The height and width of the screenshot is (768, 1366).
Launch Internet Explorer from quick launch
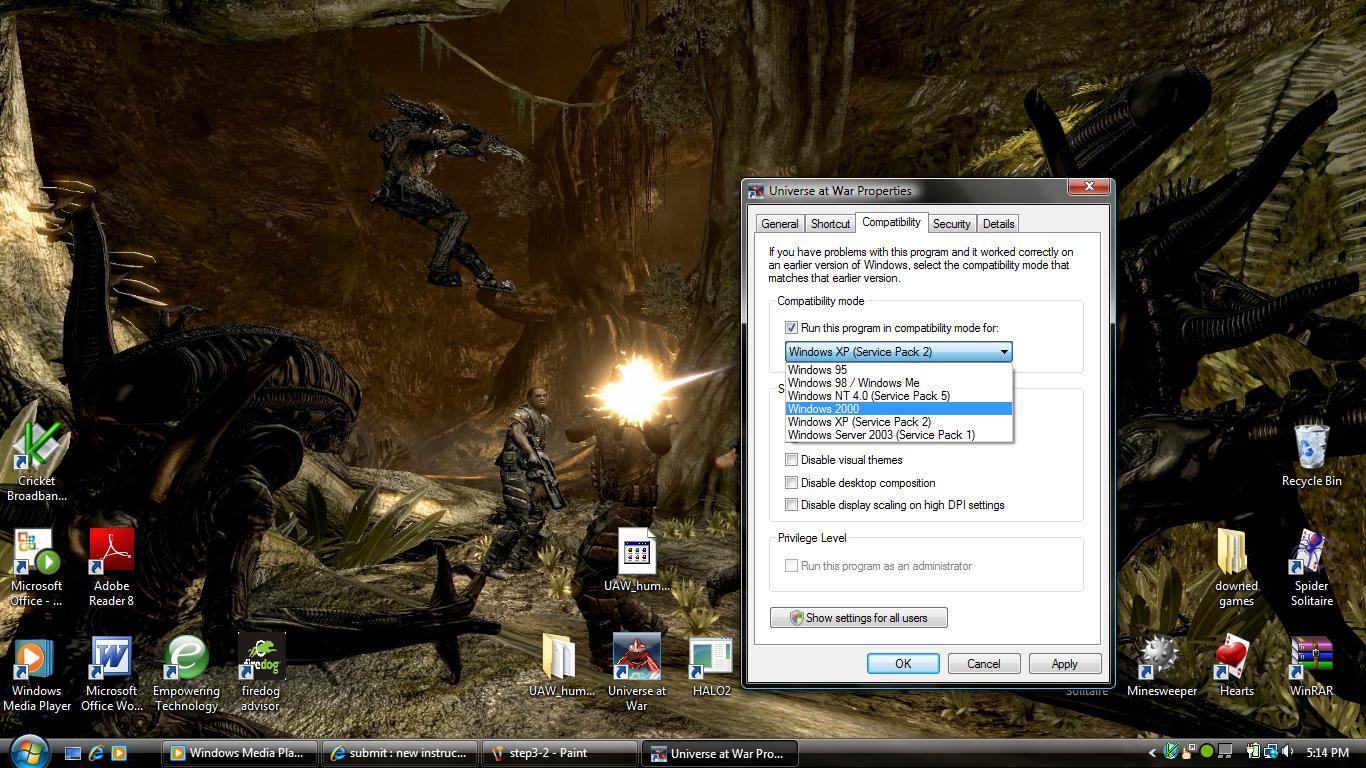96,753
